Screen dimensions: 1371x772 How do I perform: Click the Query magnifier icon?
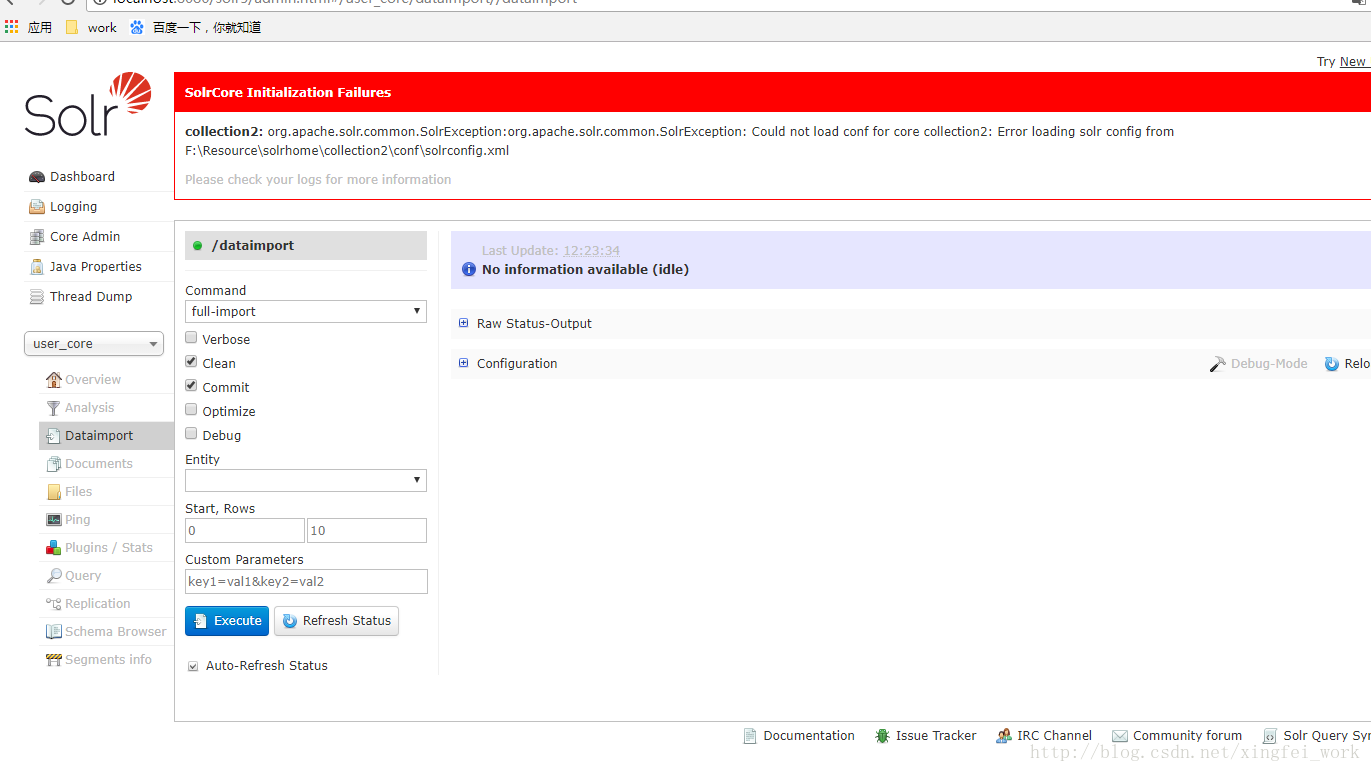click(54, 576)
